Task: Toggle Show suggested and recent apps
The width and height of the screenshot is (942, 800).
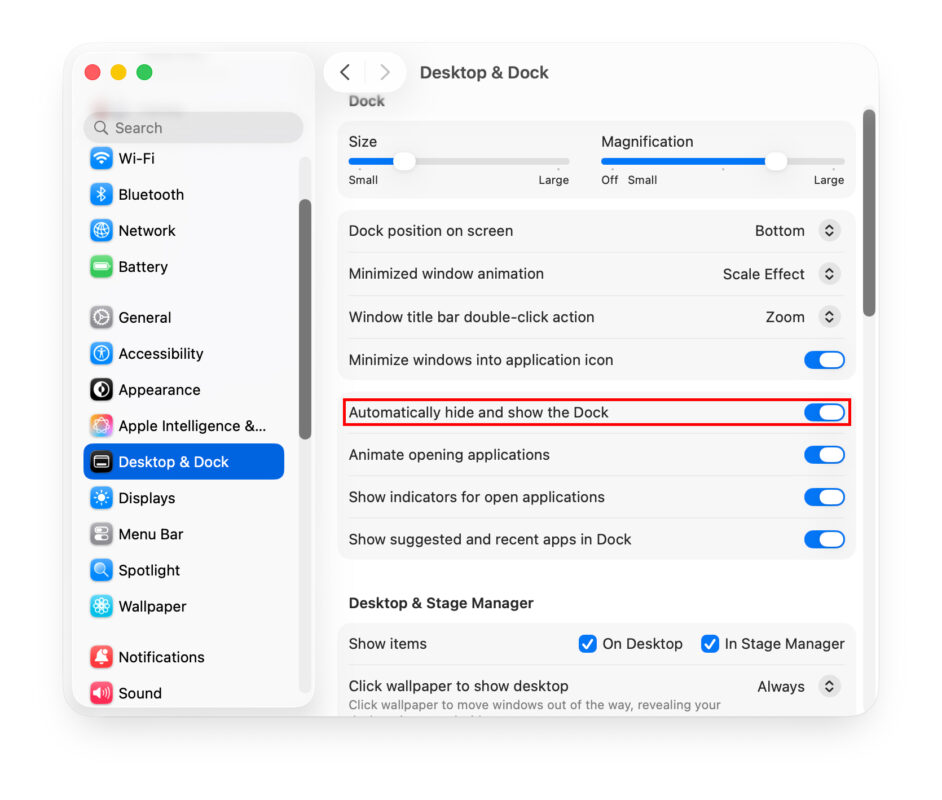Action: [x=824, y=539]
